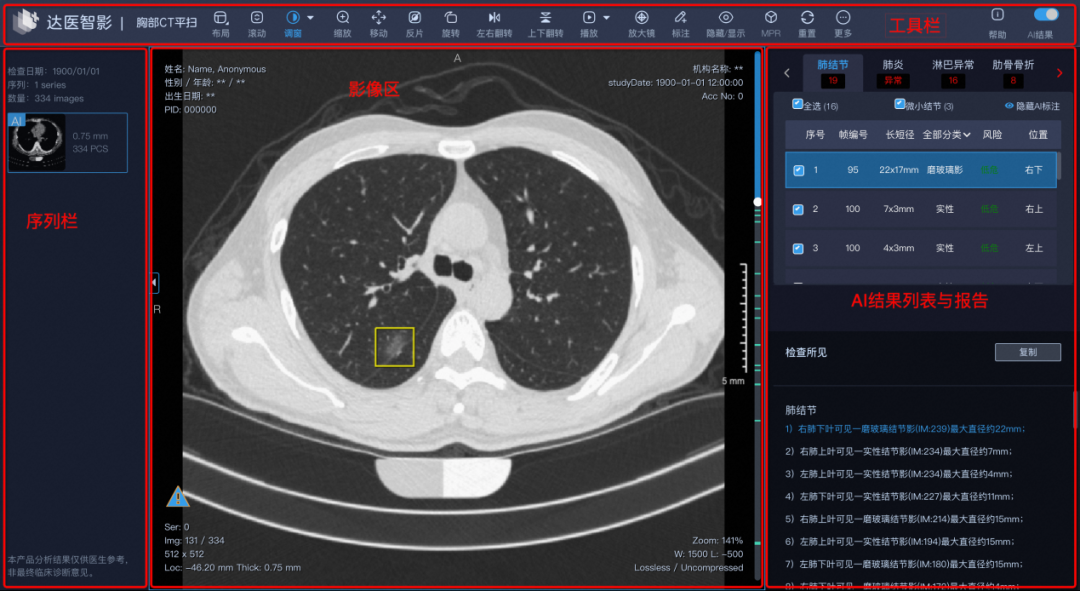Expand the 调窗 dropdown arrow
This screenshot has height=591, width=1080.
pos(310,18)
